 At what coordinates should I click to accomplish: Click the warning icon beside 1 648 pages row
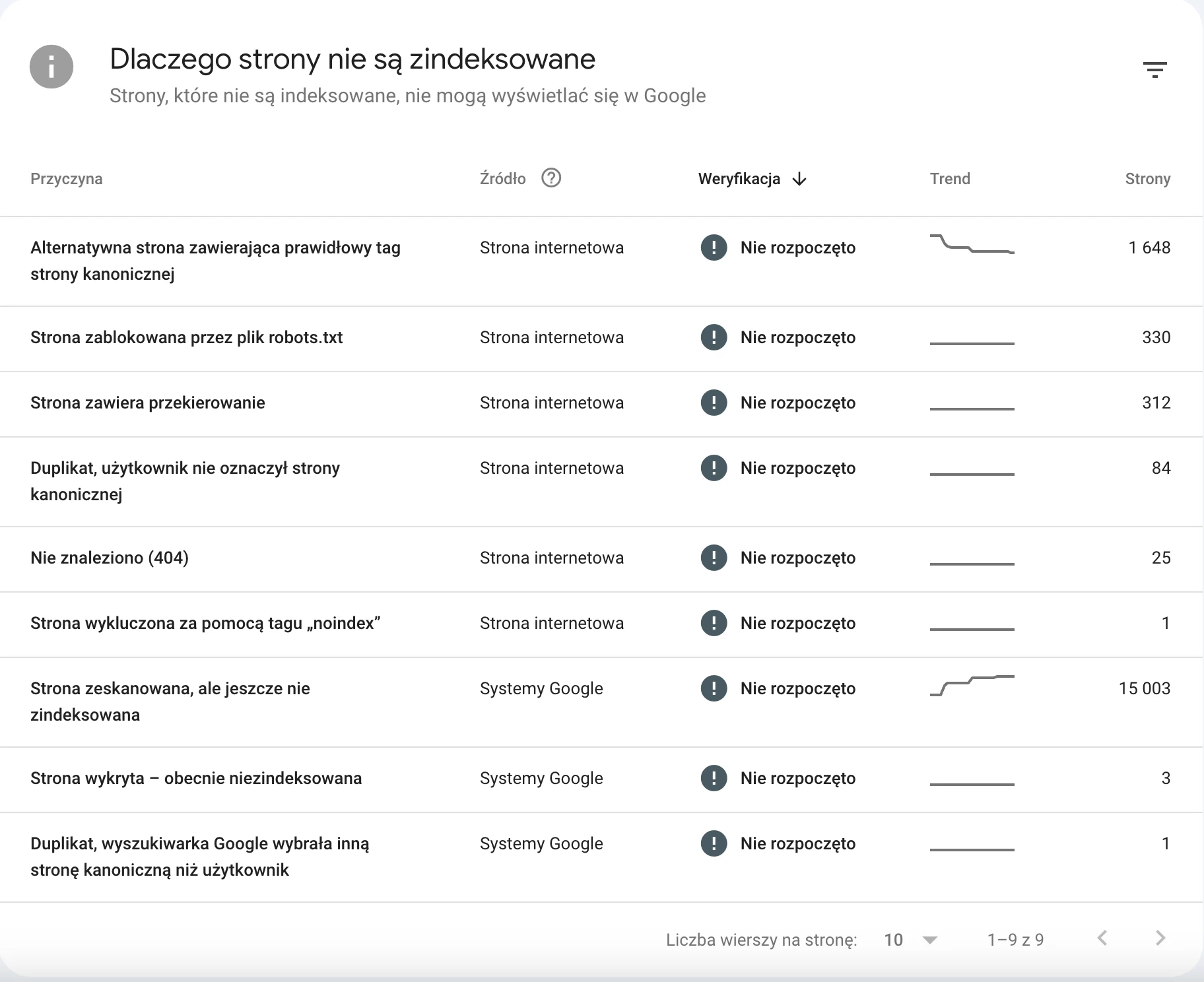(x=714, y=248)
